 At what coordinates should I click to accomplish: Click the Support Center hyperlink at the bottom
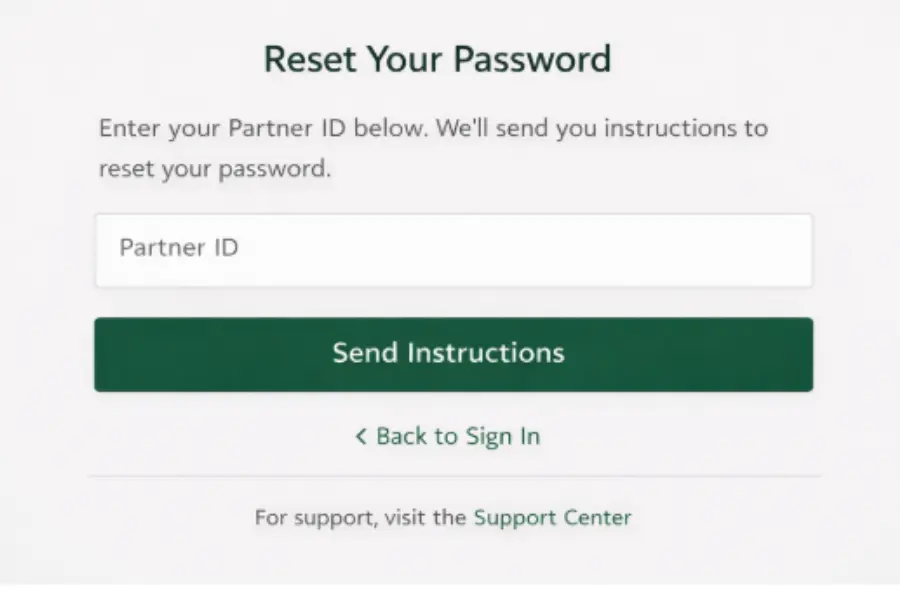point(552,517)
